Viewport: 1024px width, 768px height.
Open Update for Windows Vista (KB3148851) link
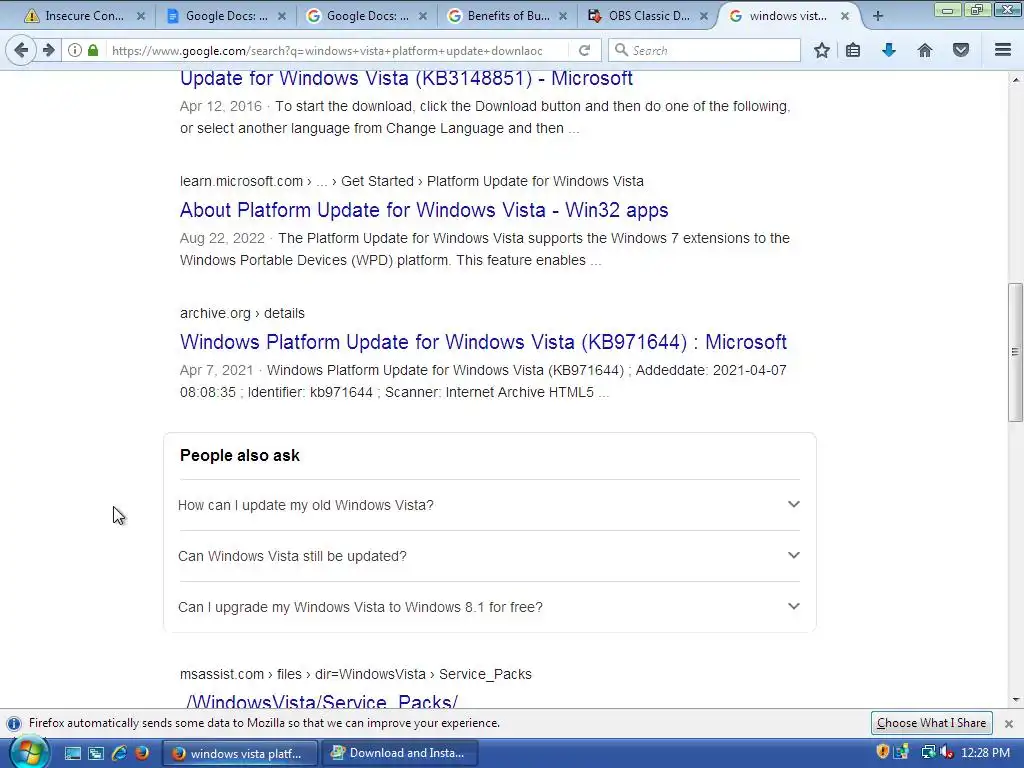(x=406, y=78)
